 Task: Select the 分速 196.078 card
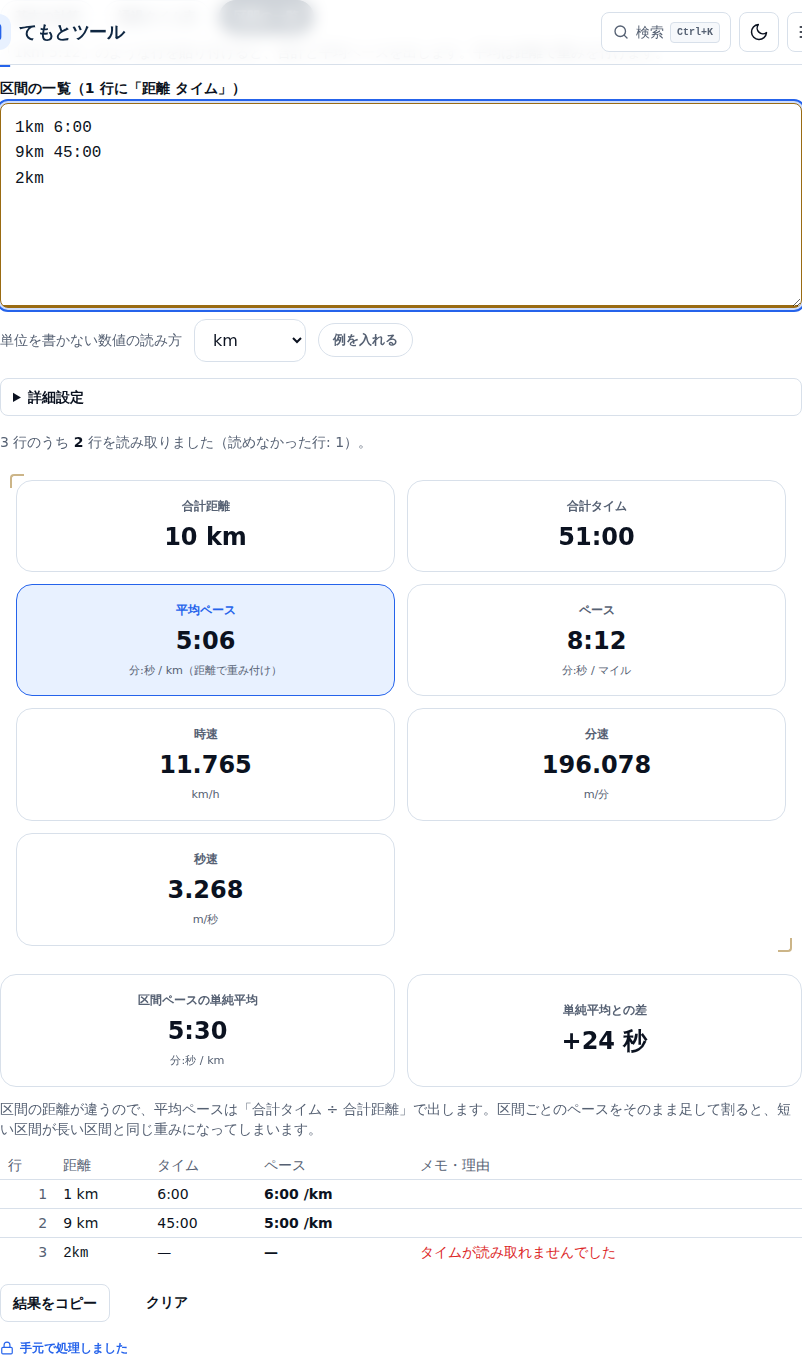(x=596, y=764)
